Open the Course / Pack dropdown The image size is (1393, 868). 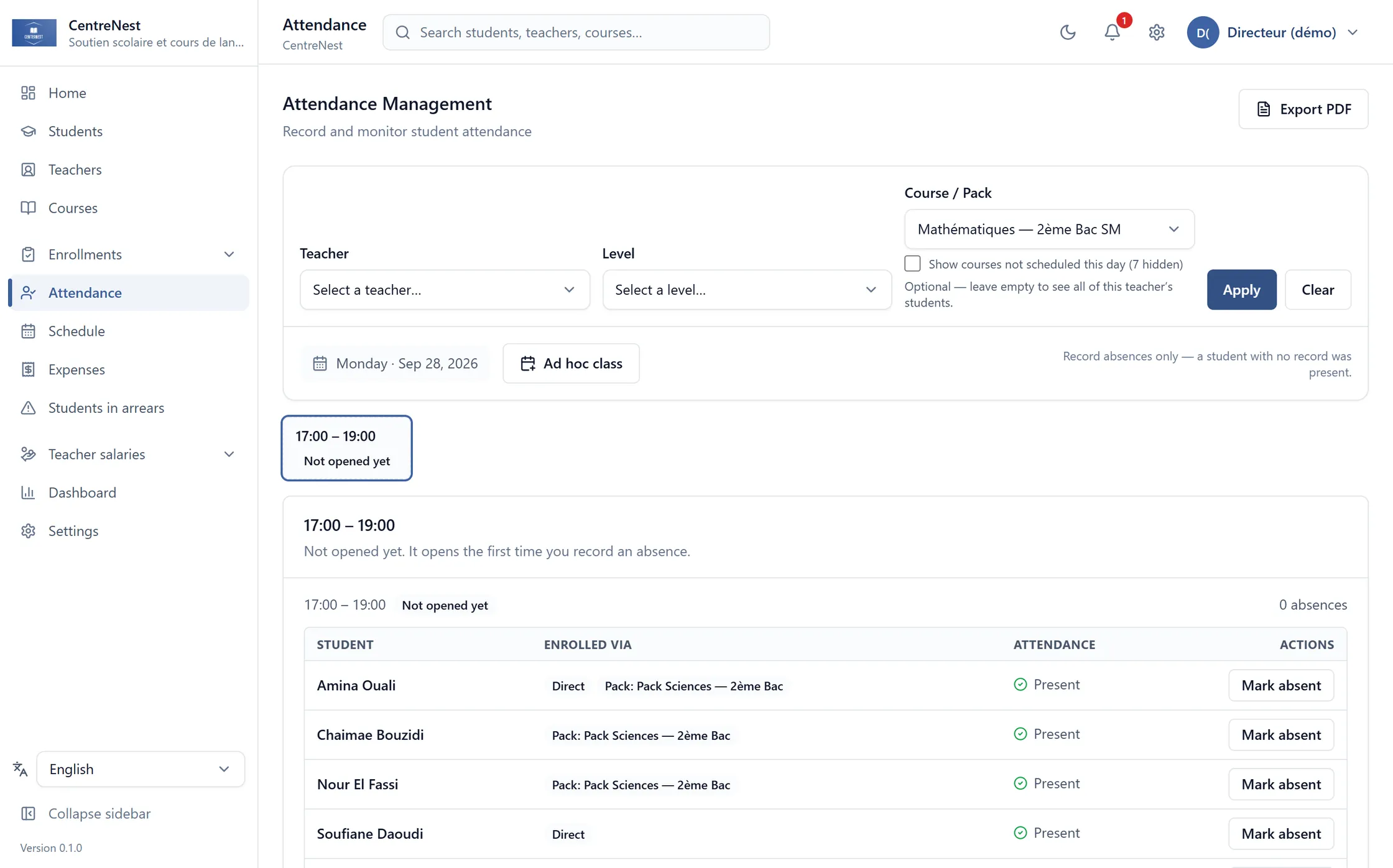[x=1049, y=229]
